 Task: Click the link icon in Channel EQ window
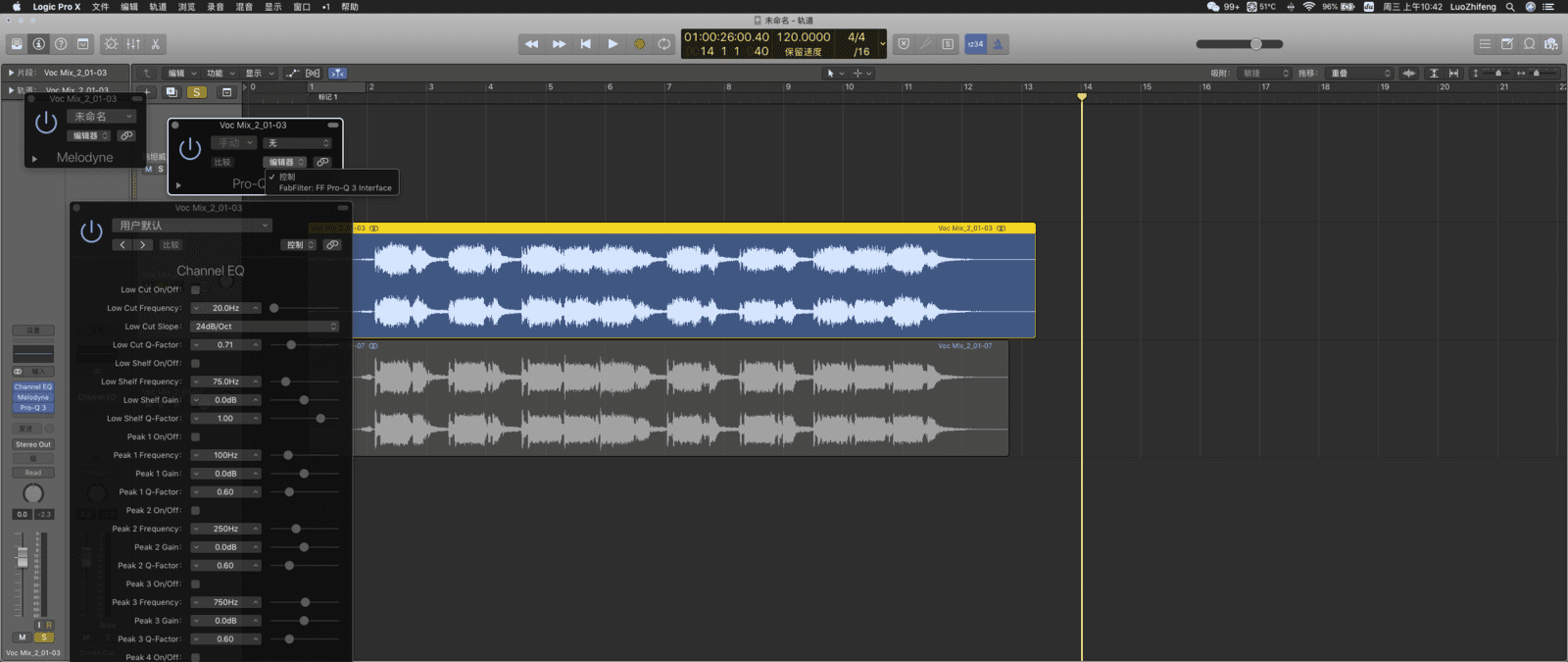(332, 245)
